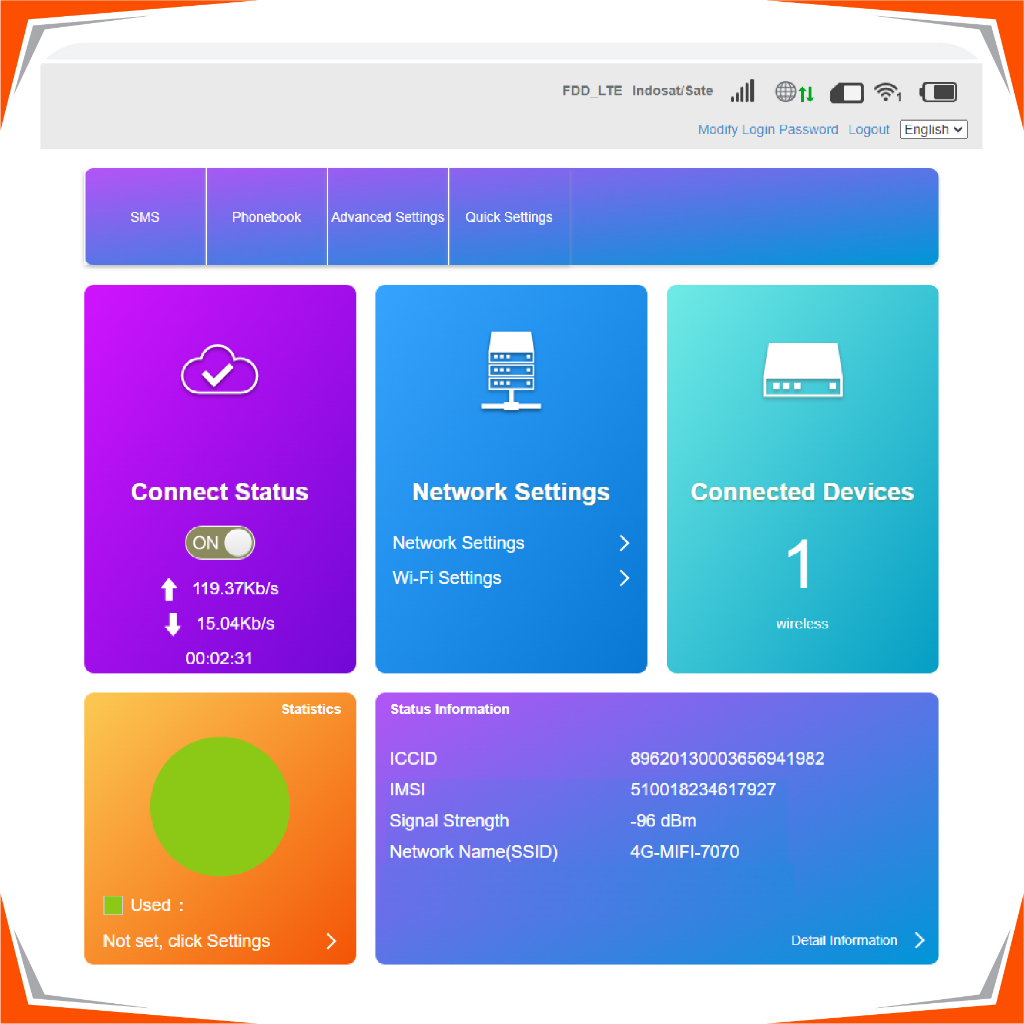Click Modify Login Password link
1024x1024 pixels.
(767, 129)
